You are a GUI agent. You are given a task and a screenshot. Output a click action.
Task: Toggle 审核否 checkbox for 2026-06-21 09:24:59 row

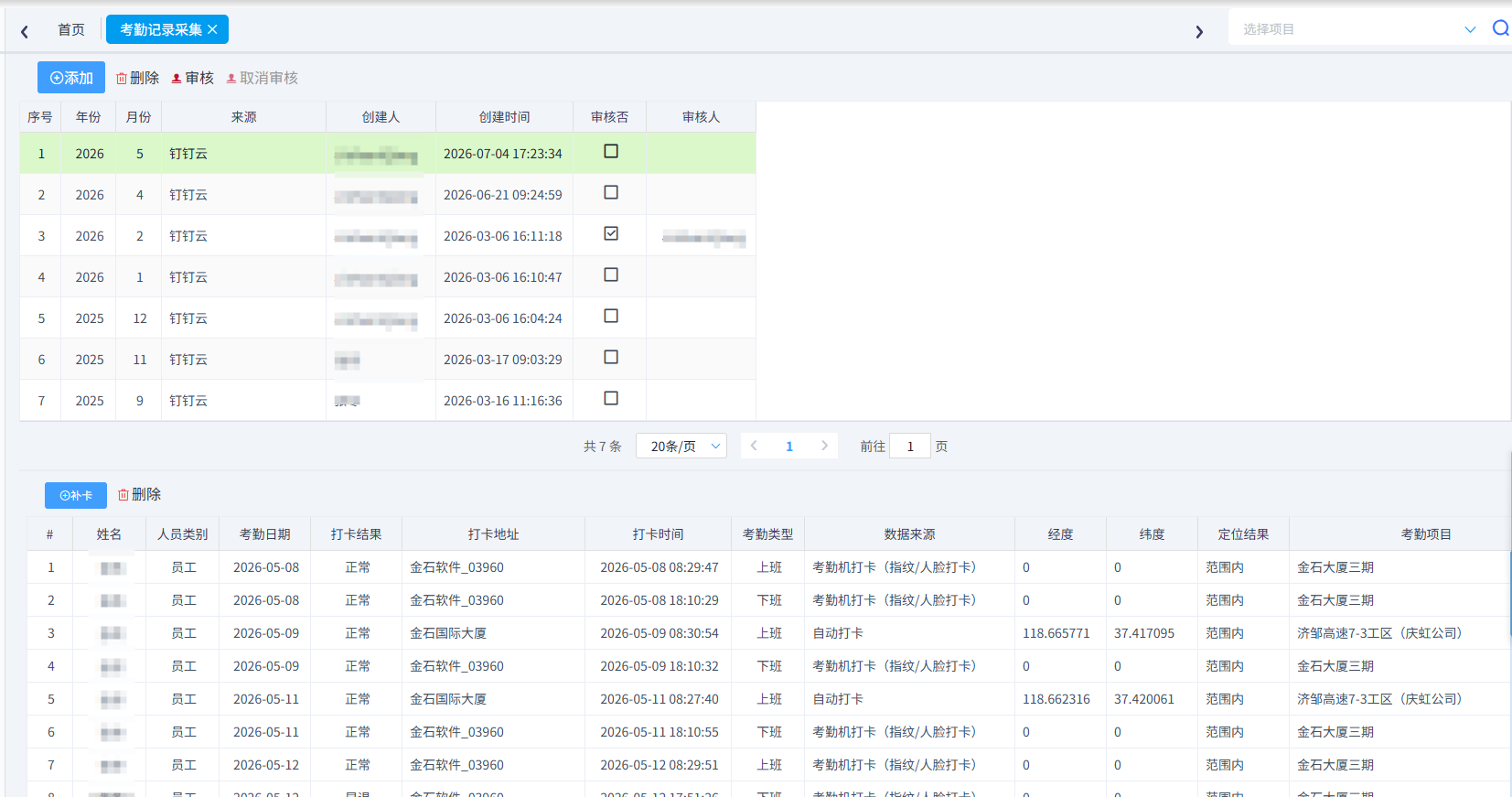click(611, 192)
